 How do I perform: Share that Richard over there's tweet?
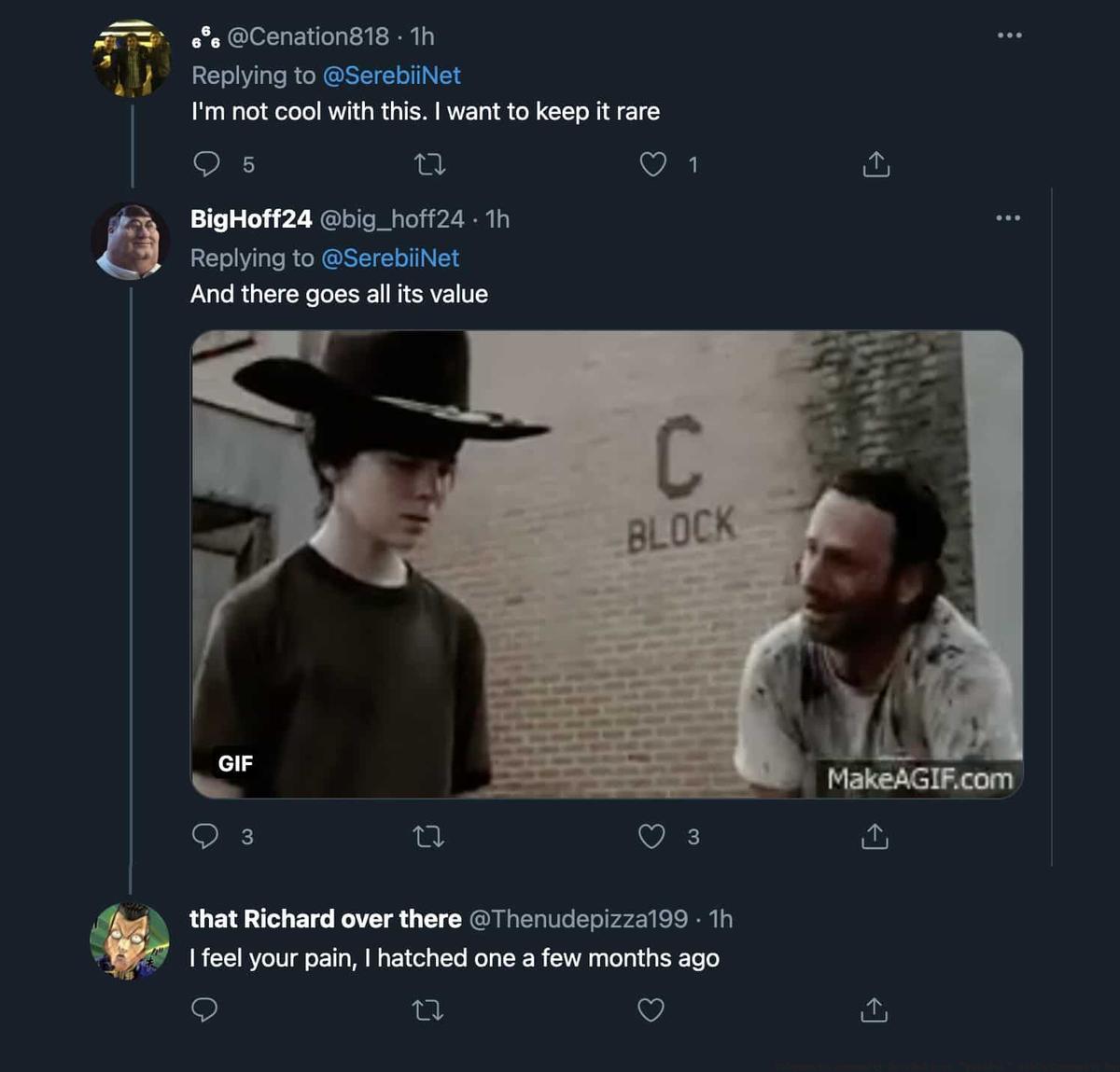(874, 1009)
